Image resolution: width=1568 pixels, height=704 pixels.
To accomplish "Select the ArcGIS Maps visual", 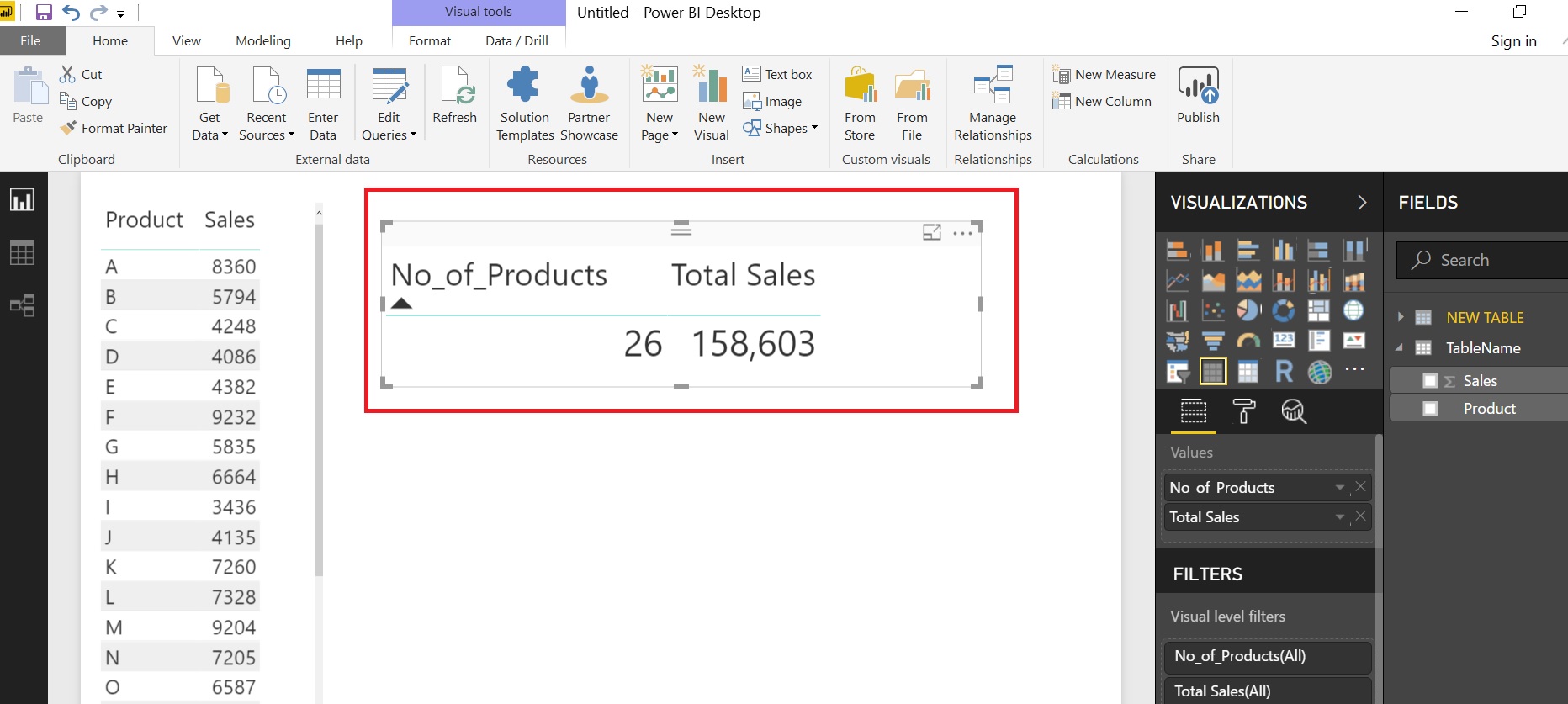I will [1319, 371].
